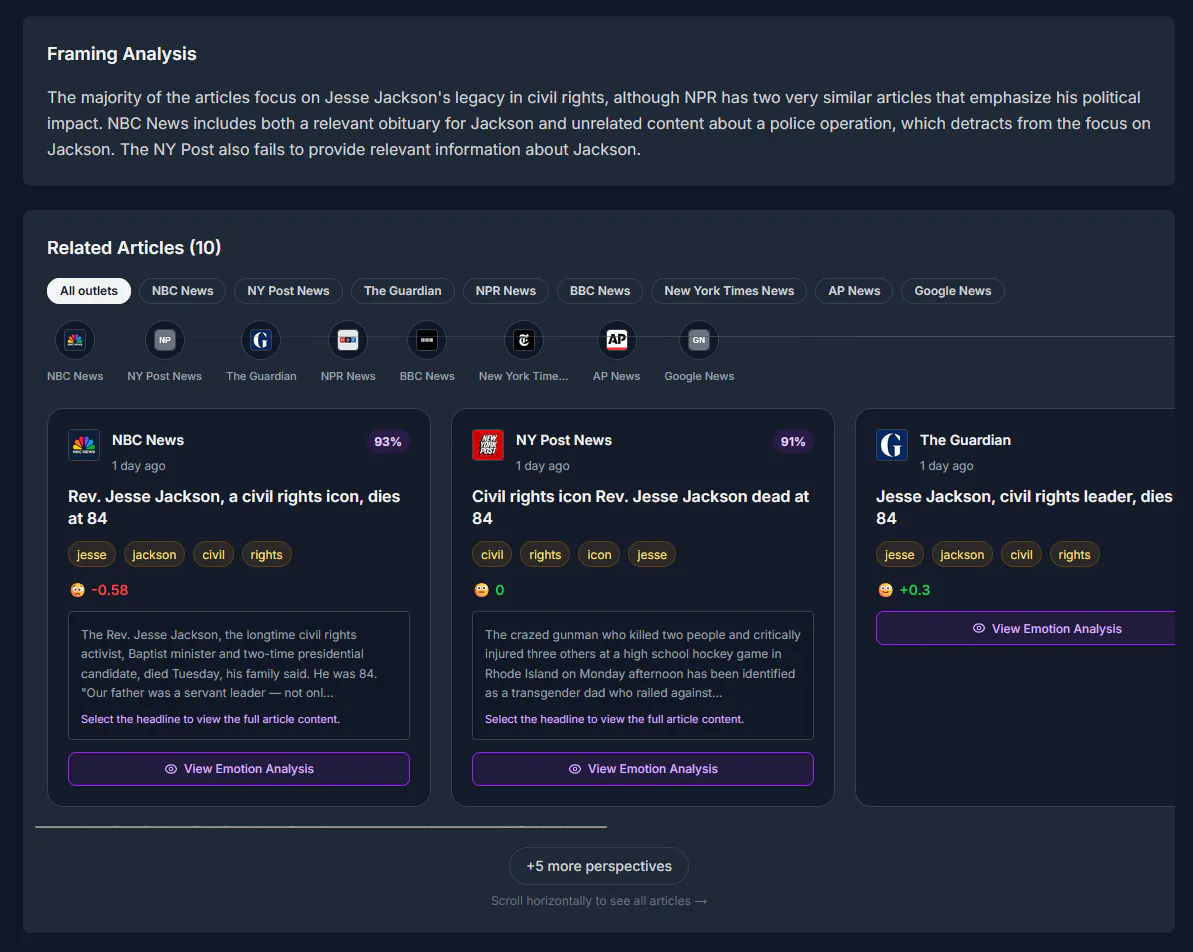The width and height of the screenshot is (1193, 952).
Task: Click the BBC News timeline icon
Action: click(427, 340)
